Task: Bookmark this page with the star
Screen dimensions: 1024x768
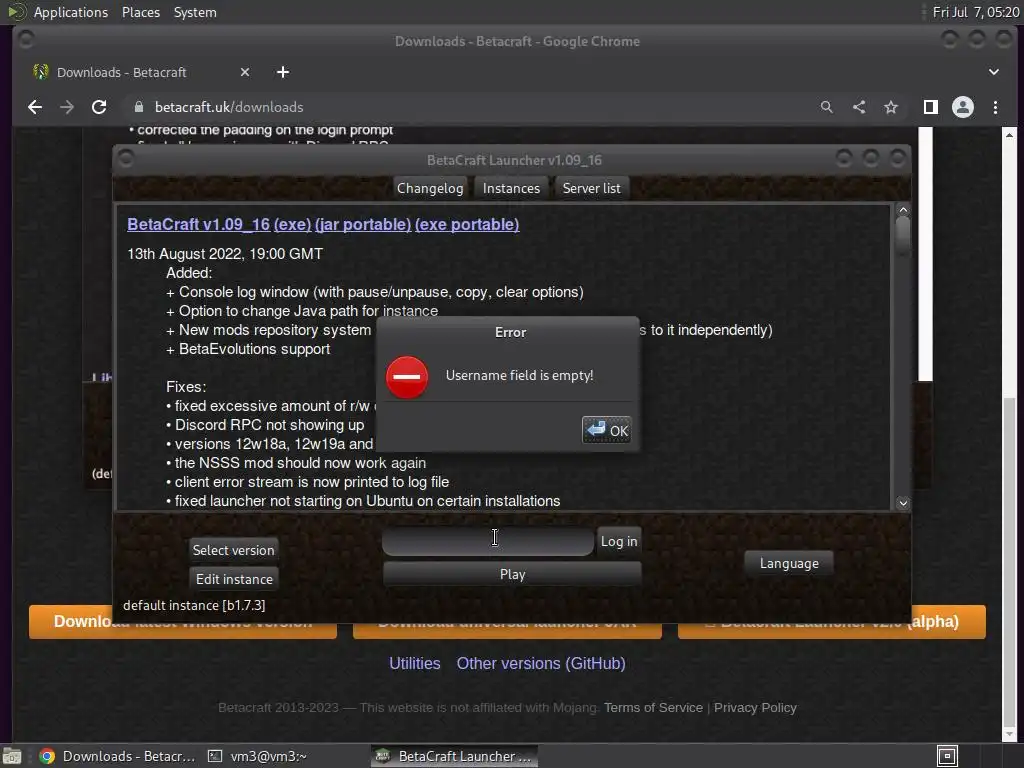Action: (x=891, y=107)
